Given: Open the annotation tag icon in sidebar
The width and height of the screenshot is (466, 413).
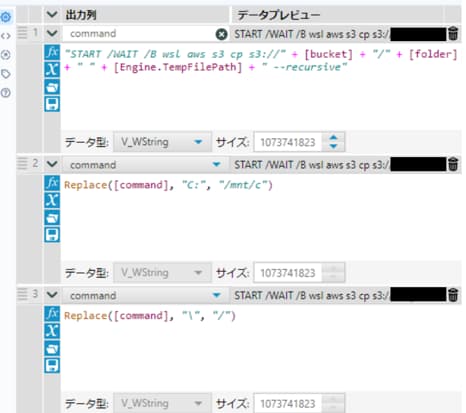Looking at the screenshot, I should pos(6,74).
